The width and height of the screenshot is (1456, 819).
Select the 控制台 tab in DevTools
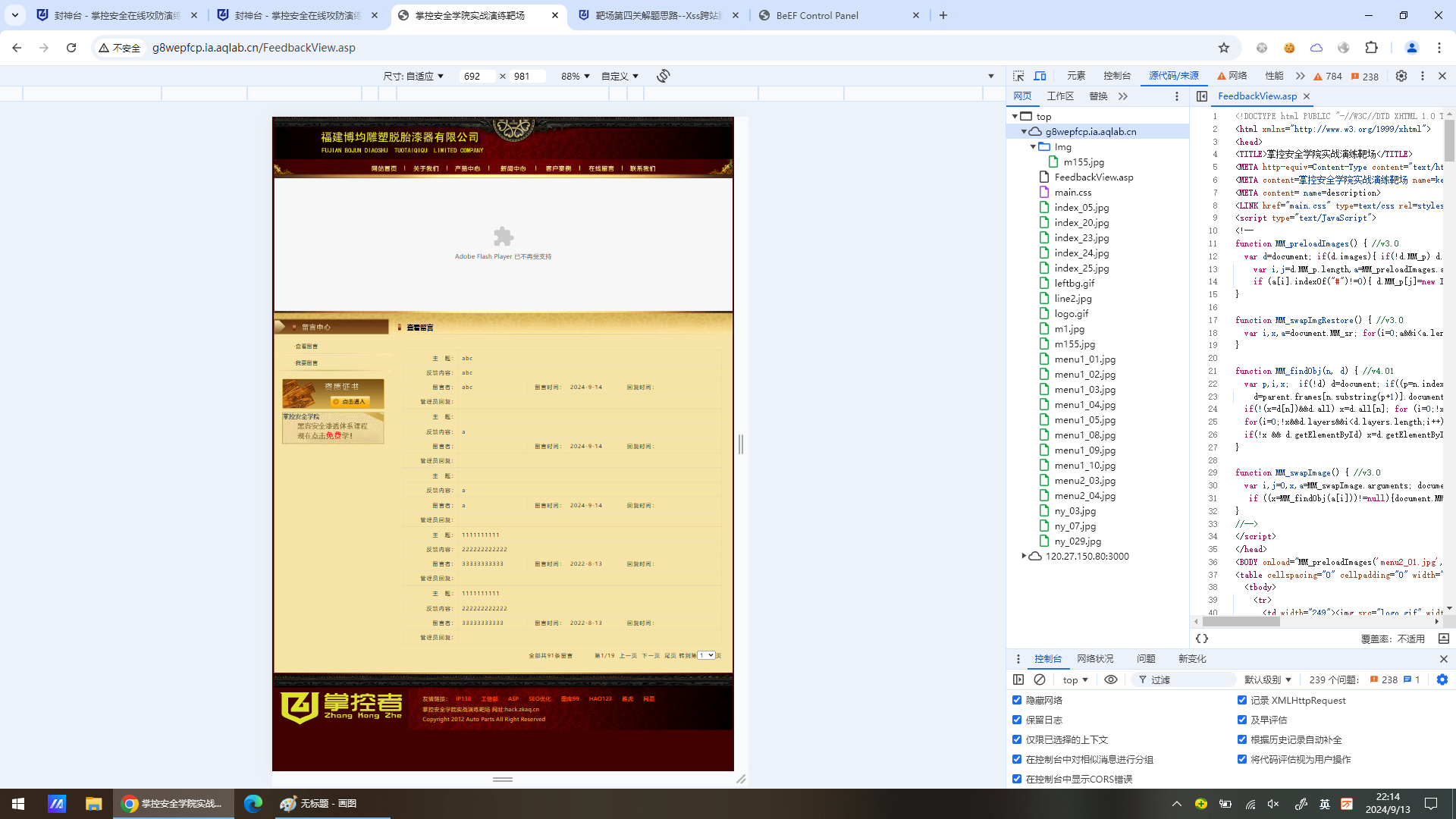coord(1047,658)
